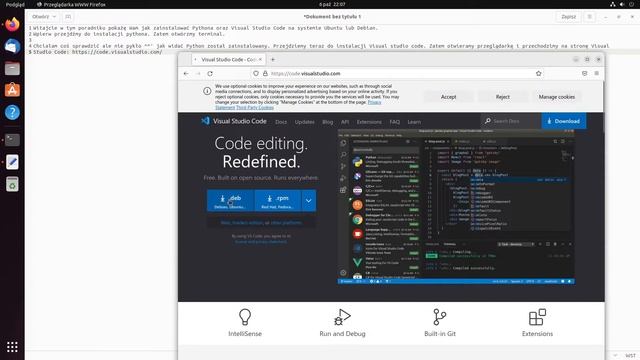Click the Built-in Git branch icon
Screen dimensions: 640x360
point(440,317)
